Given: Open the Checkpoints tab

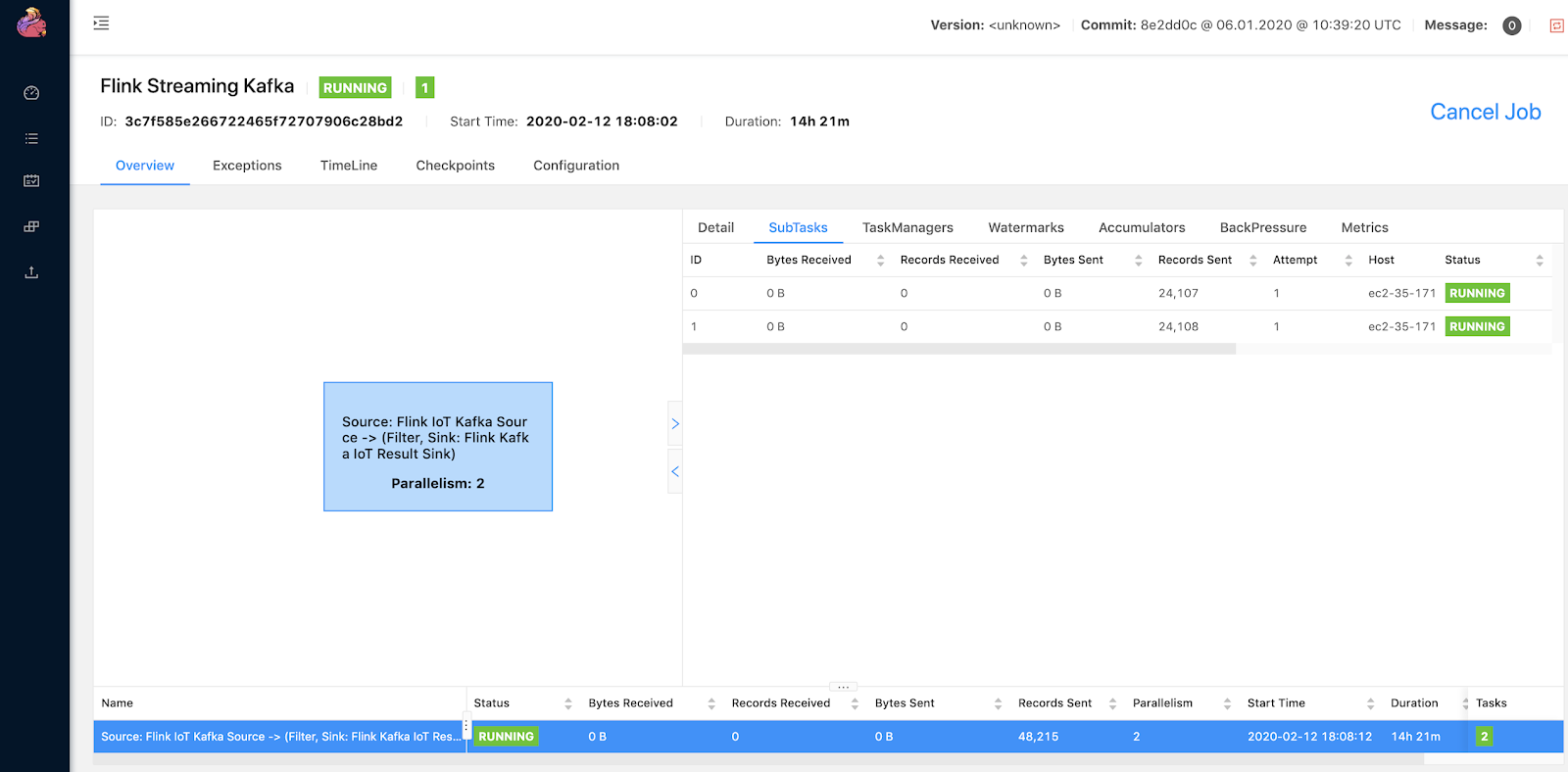Looking at the screenshot, I should [456, 166].
